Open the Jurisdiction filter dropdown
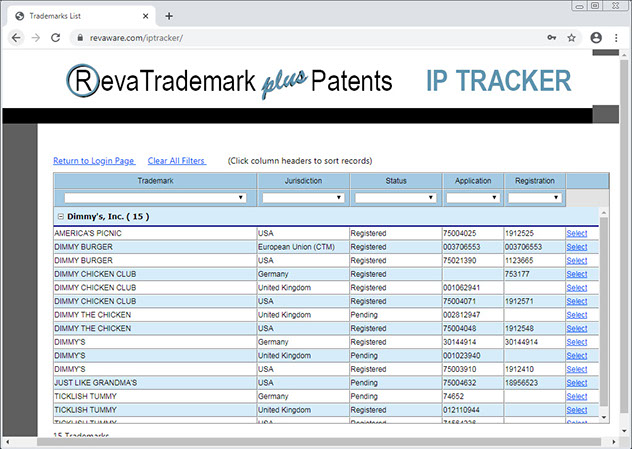632x449 pixels. pos(302,198)
